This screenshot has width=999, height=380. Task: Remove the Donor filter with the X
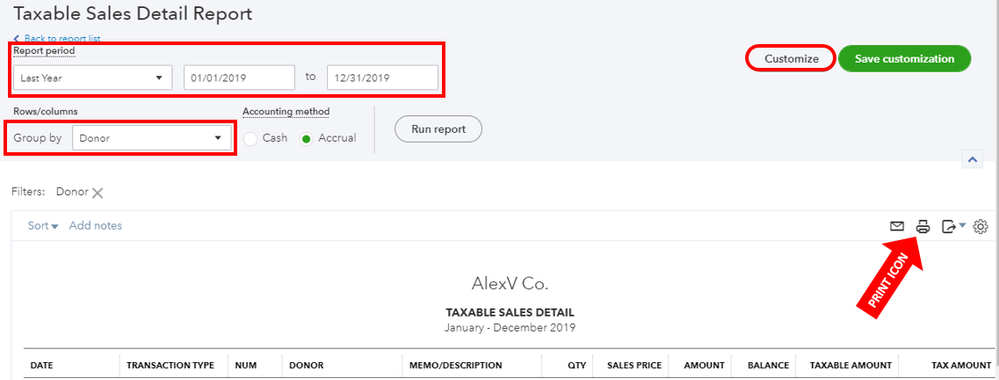(97, 193)
